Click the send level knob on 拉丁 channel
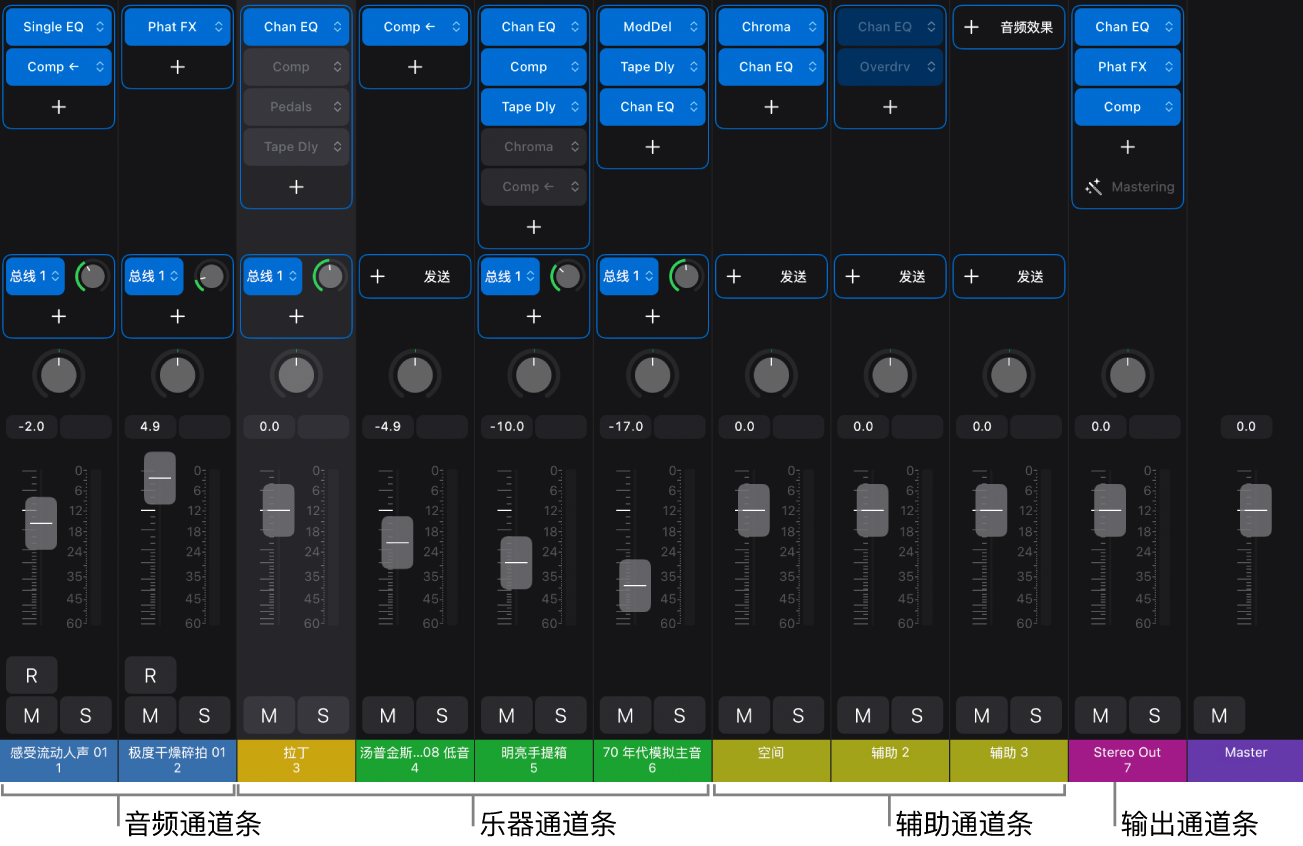 click(328, 277)
